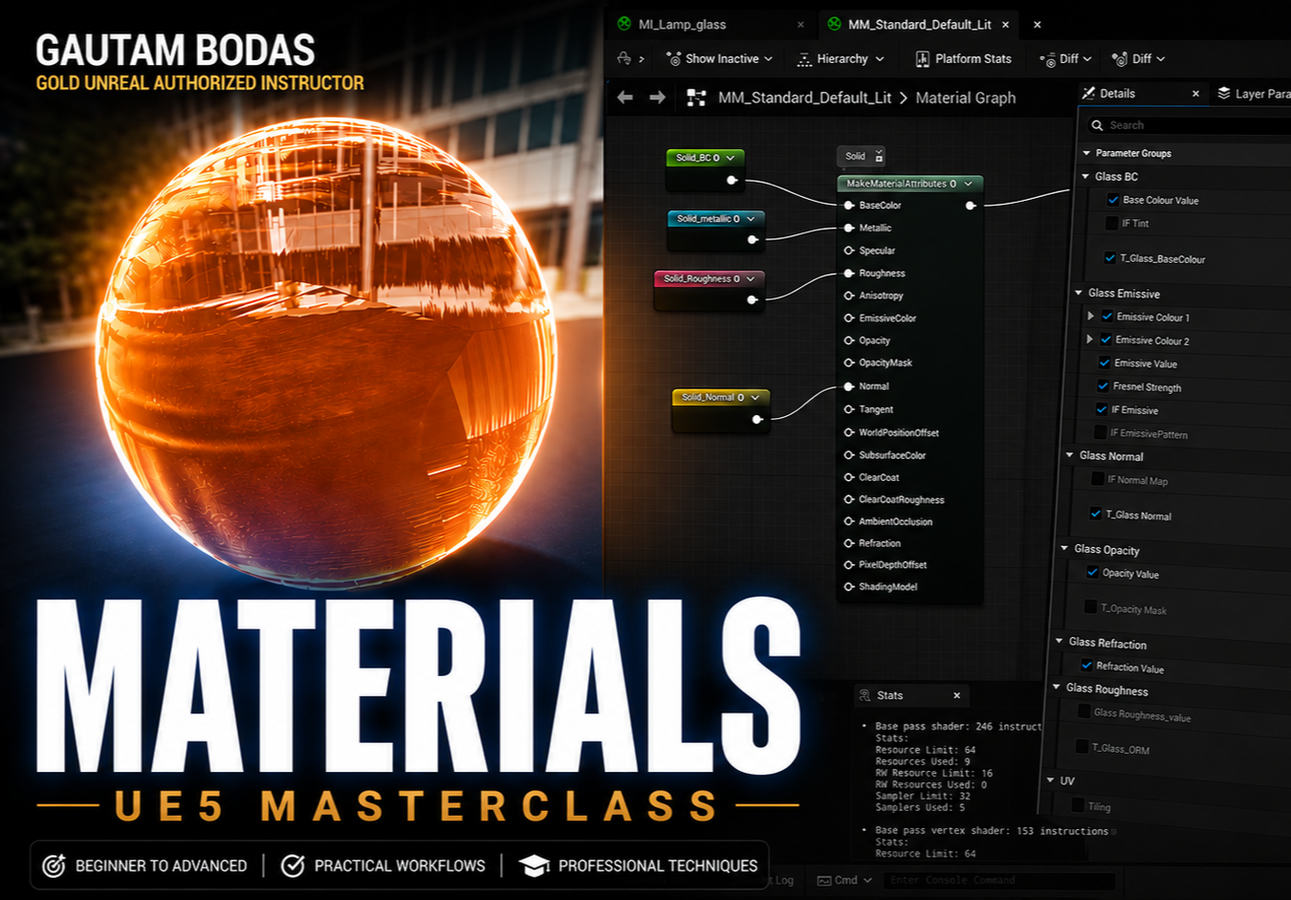The height and width of the screenshot is (900, 1291).
Task: Collapse the Glass Normal group
Action: click(1070, 455)
